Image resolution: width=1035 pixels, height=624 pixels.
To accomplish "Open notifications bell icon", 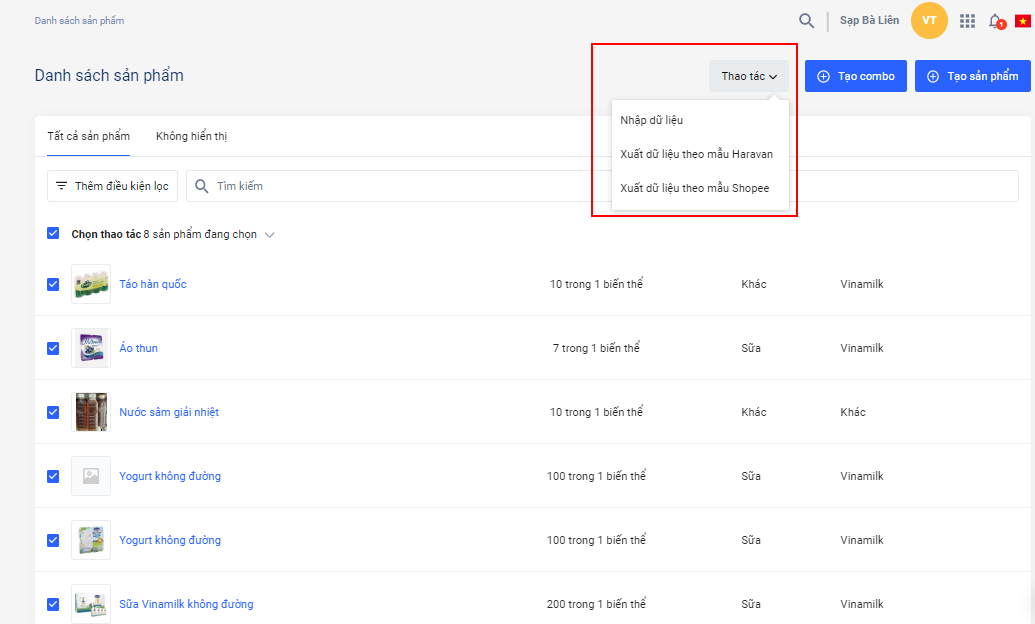I will [x=995, y=21].
